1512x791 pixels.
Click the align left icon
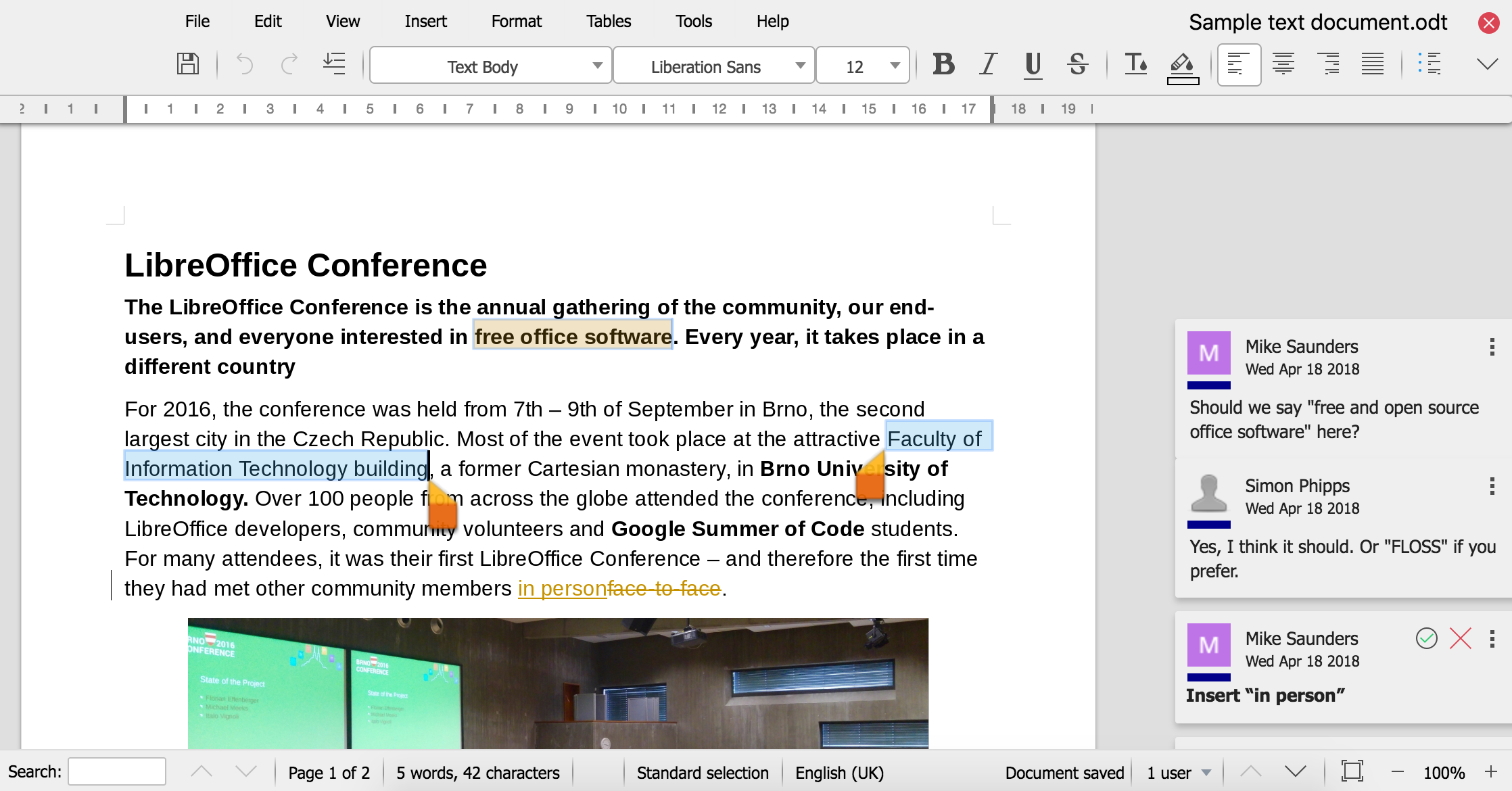(1238, 66)
